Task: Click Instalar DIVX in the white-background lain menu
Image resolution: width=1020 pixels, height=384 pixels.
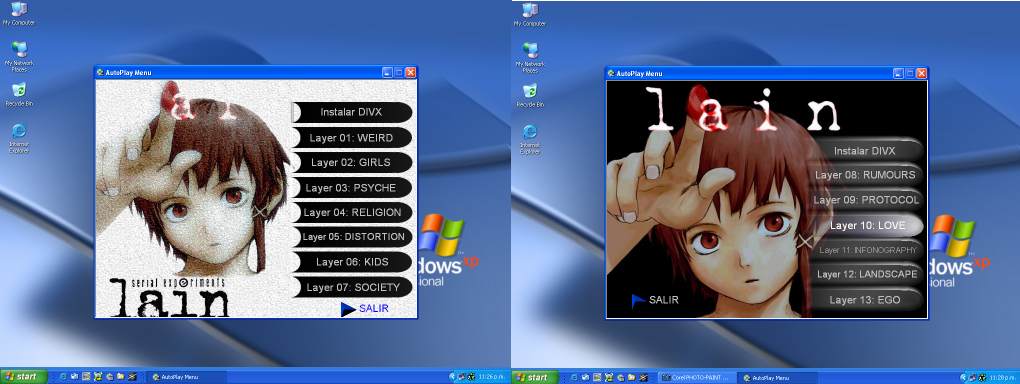Action: [352, 112]
